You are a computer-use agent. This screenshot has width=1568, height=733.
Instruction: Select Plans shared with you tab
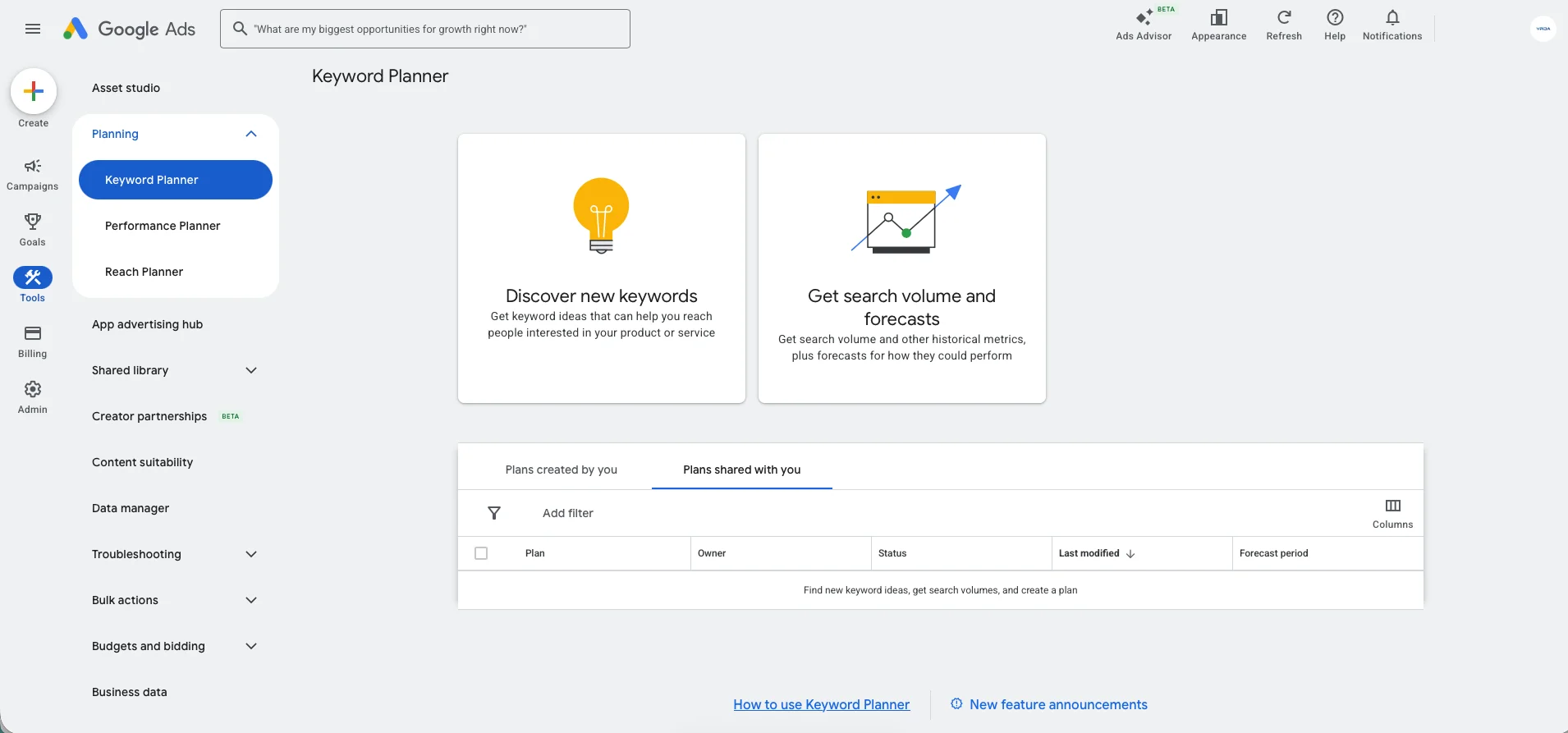[x=742, y=470]
